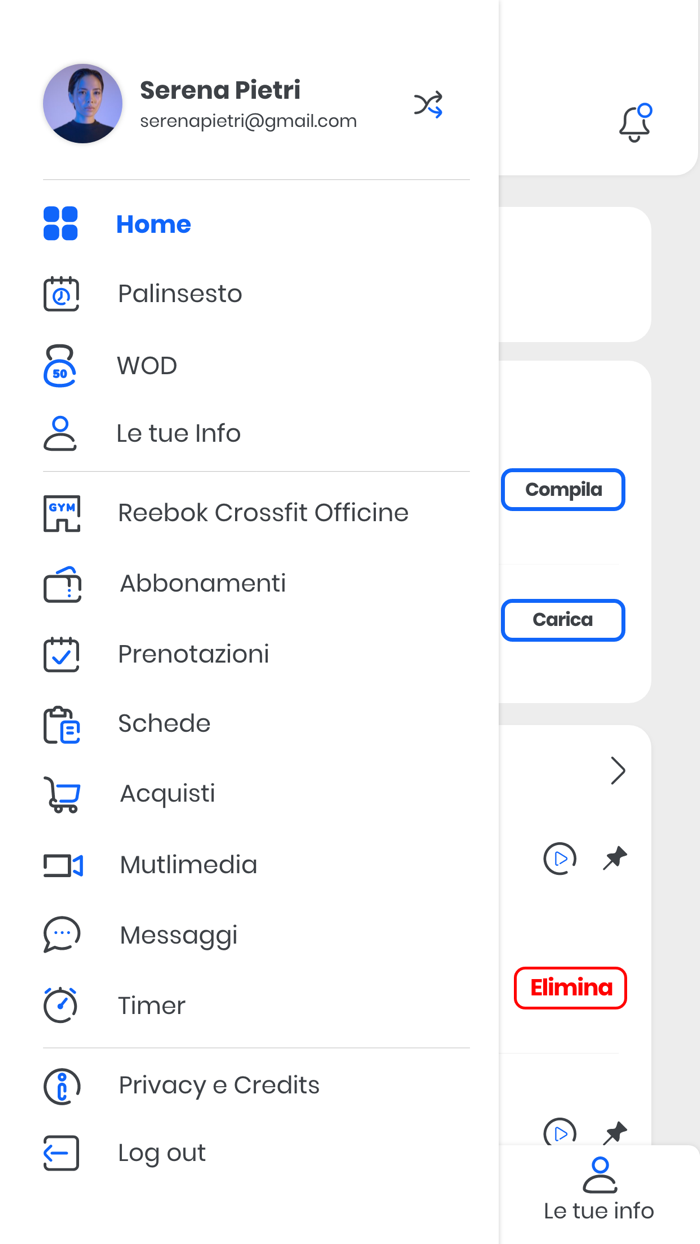Viewport: 700px width, 1244px height.
Task: Open the Reebok Crossfit Officine gym icon
Action: pyautogui.click(x=60, y=512)
